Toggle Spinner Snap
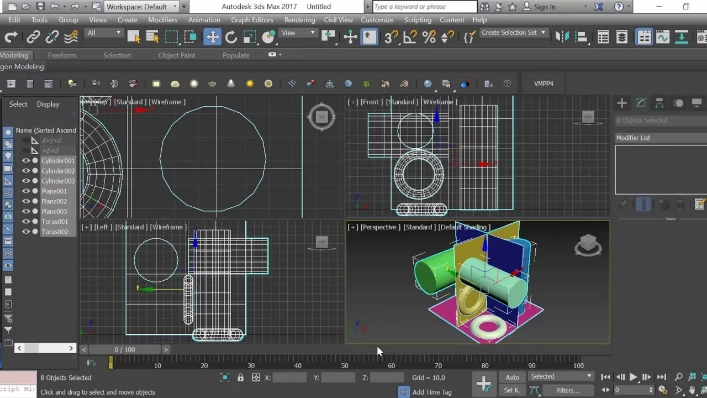The image size is (707, 398). tap(447, 37)
